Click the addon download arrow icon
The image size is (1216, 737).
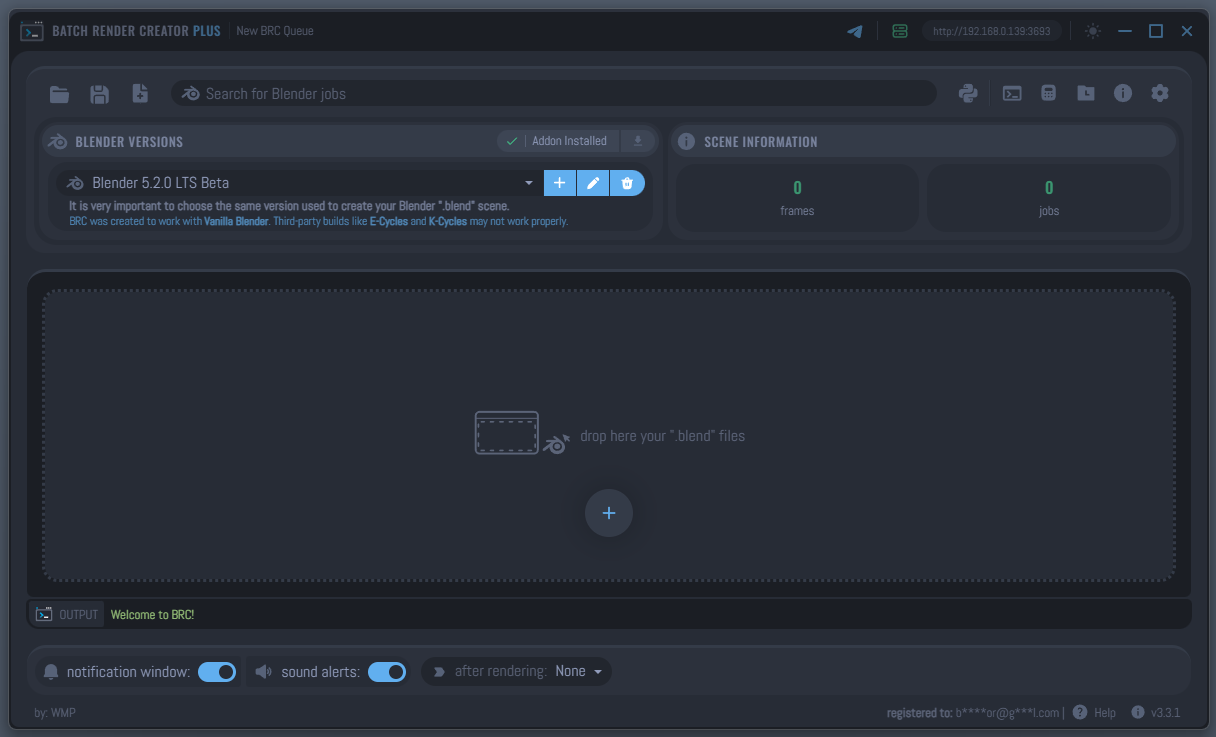638,141
